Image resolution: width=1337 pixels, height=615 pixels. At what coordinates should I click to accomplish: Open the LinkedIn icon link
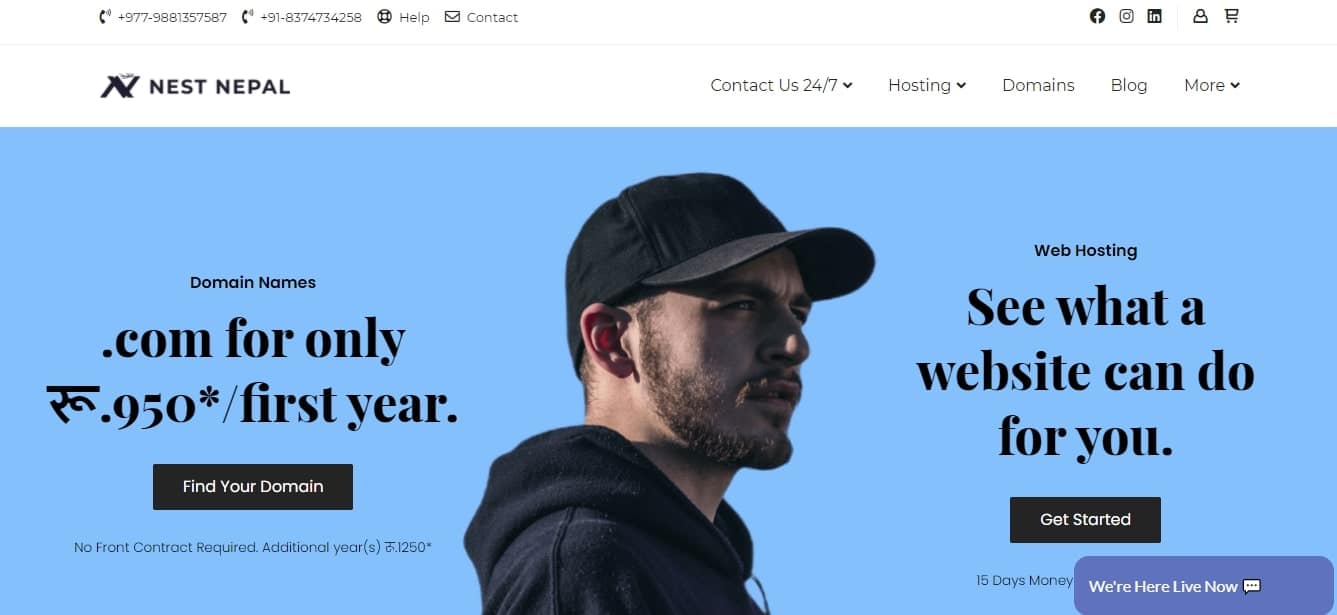[1154, 16]
